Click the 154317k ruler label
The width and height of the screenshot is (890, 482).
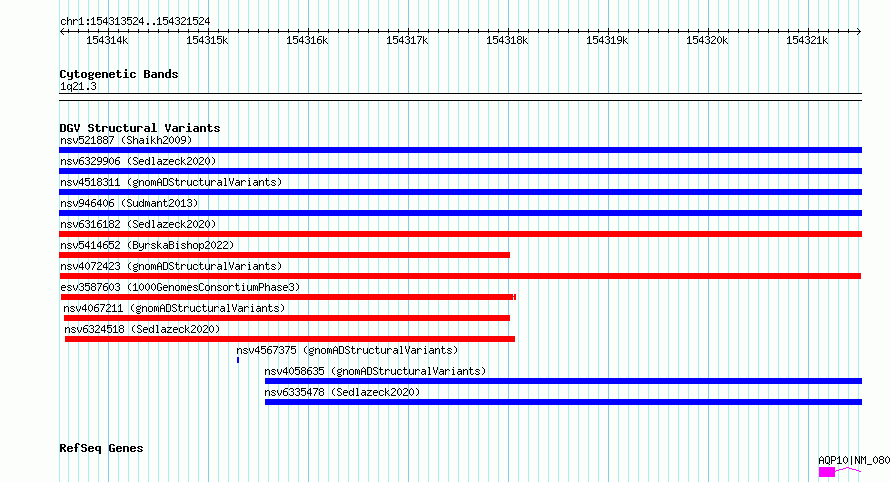[x=407, y=40]
